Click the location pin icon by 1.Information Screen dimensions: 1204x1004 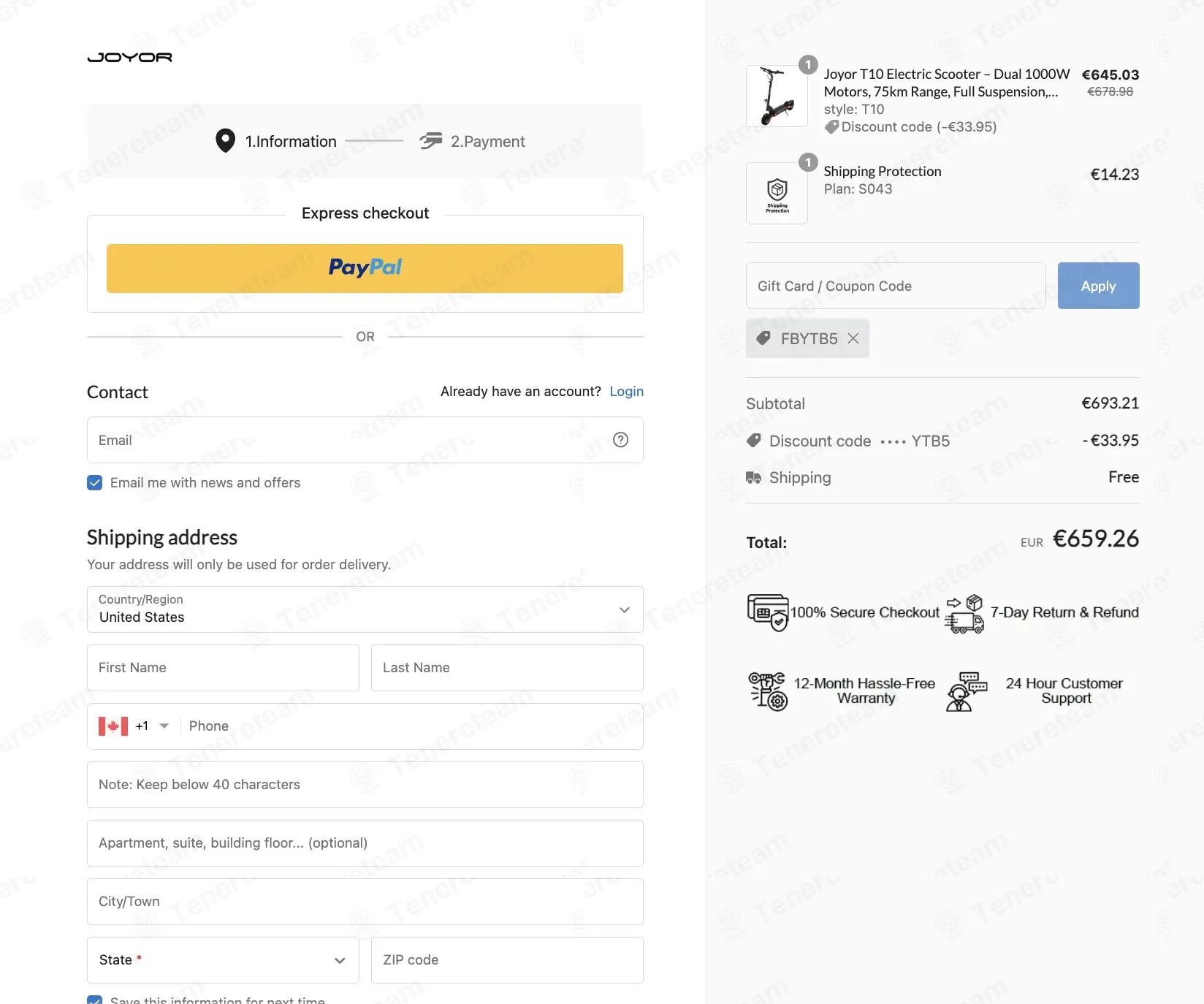coord(225,140)
